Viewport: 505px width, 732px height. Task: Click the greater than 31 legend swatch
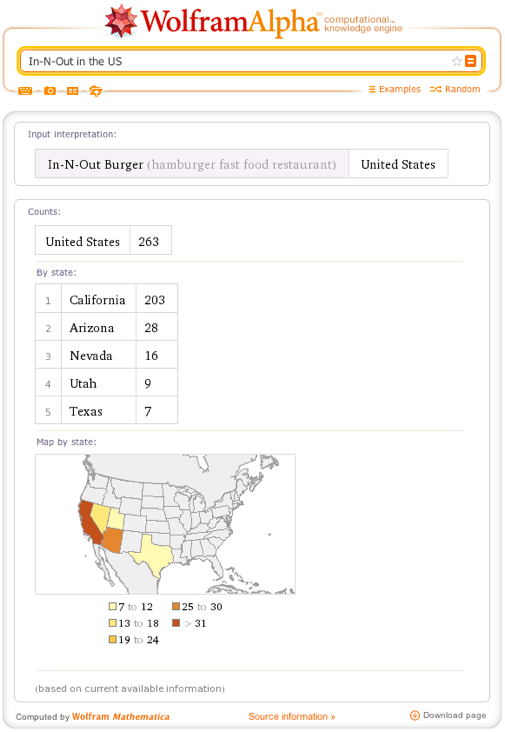(x=176, y=623)
